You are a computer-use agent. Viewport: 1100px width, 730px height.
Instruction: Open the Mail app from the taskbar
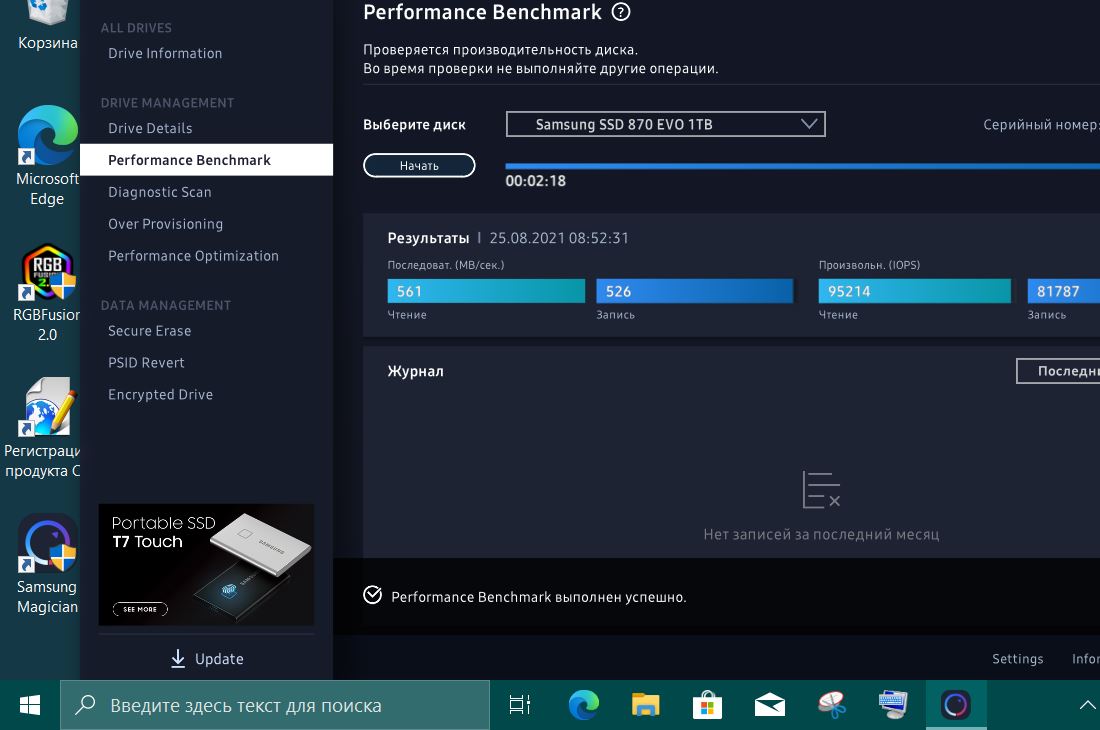[x=770, y=705]
